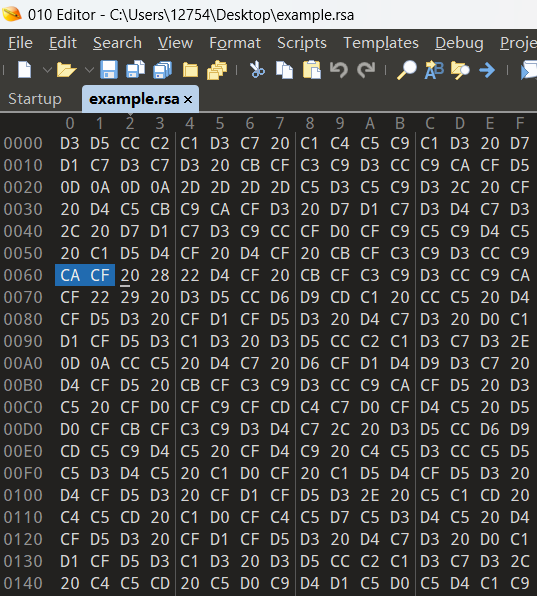Open the Format menu

[x=235, y=43]
